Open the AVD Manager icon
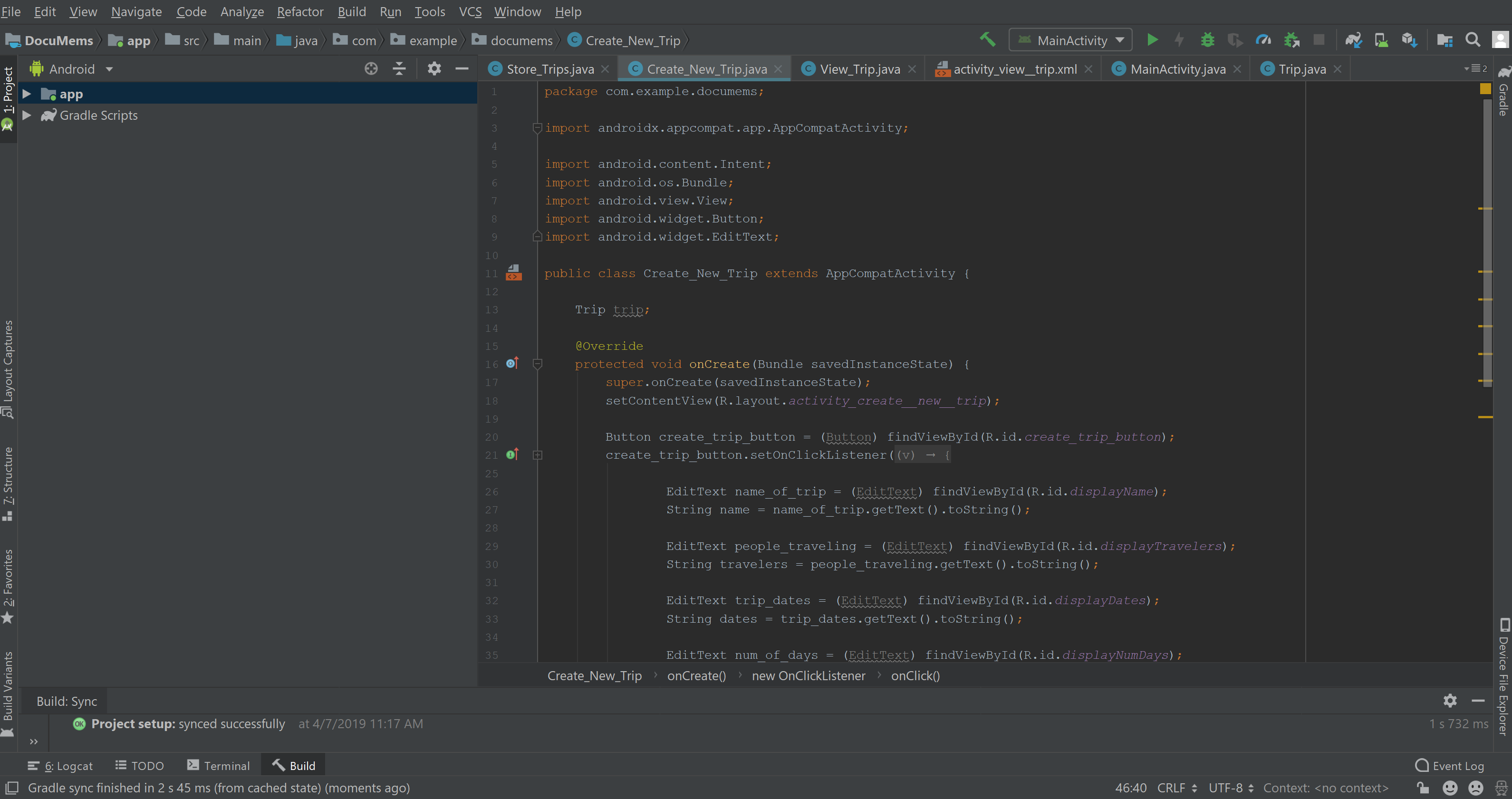1512x799 pixels. 1381,40
